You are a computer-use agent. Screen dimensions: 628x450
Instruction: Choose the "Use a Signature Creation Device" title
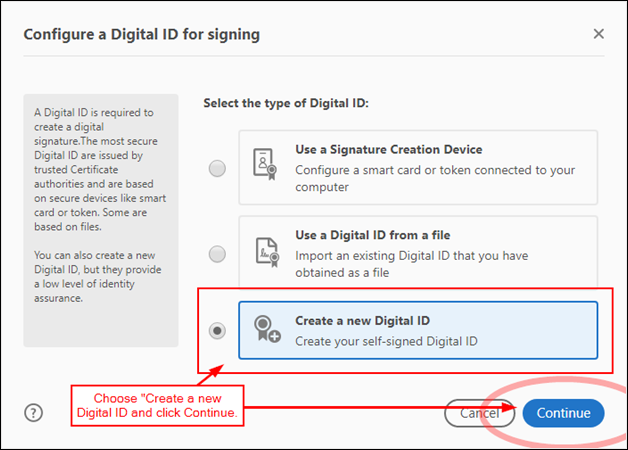[x=388, y=149]
